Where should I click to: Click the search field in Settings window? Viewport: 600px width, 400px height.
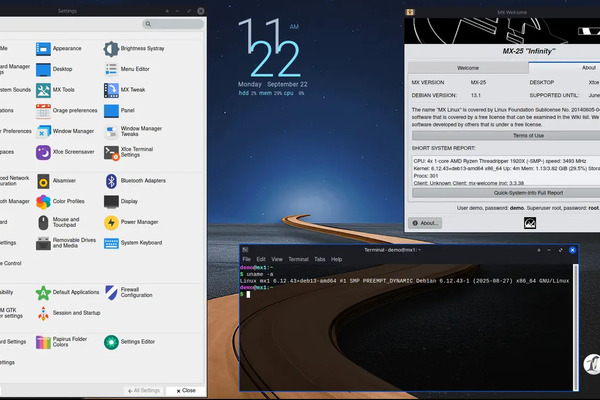coord(173,24)
